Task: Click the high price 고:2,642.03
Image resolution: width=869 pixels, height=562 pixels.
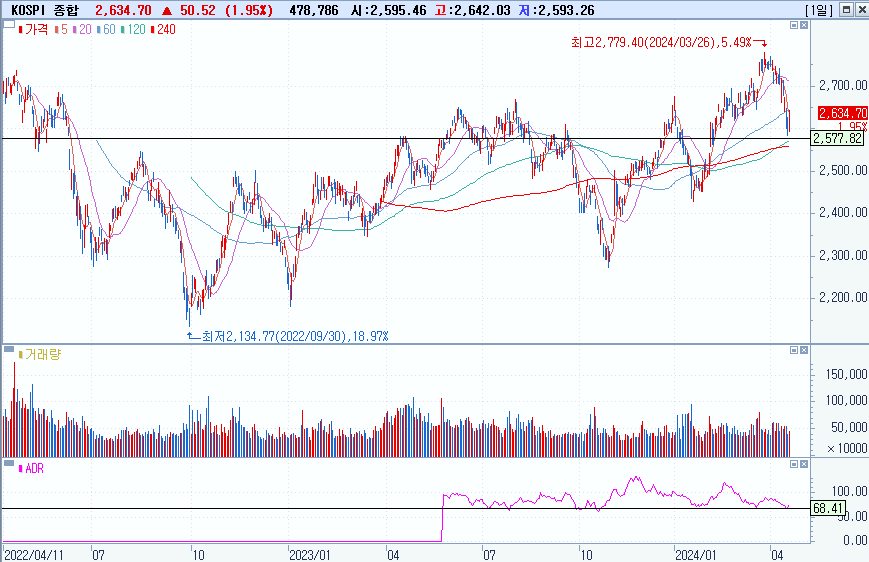Action: point(473,10)
